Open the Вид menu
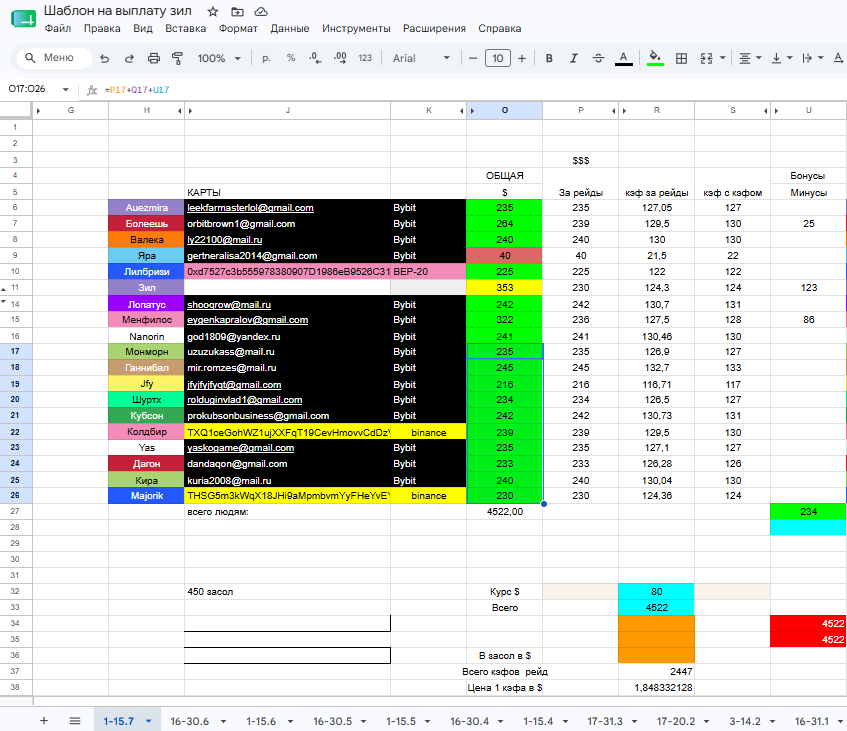Image resolution: width=847 pixels, height=731 pixels. (x=143, y=29)
